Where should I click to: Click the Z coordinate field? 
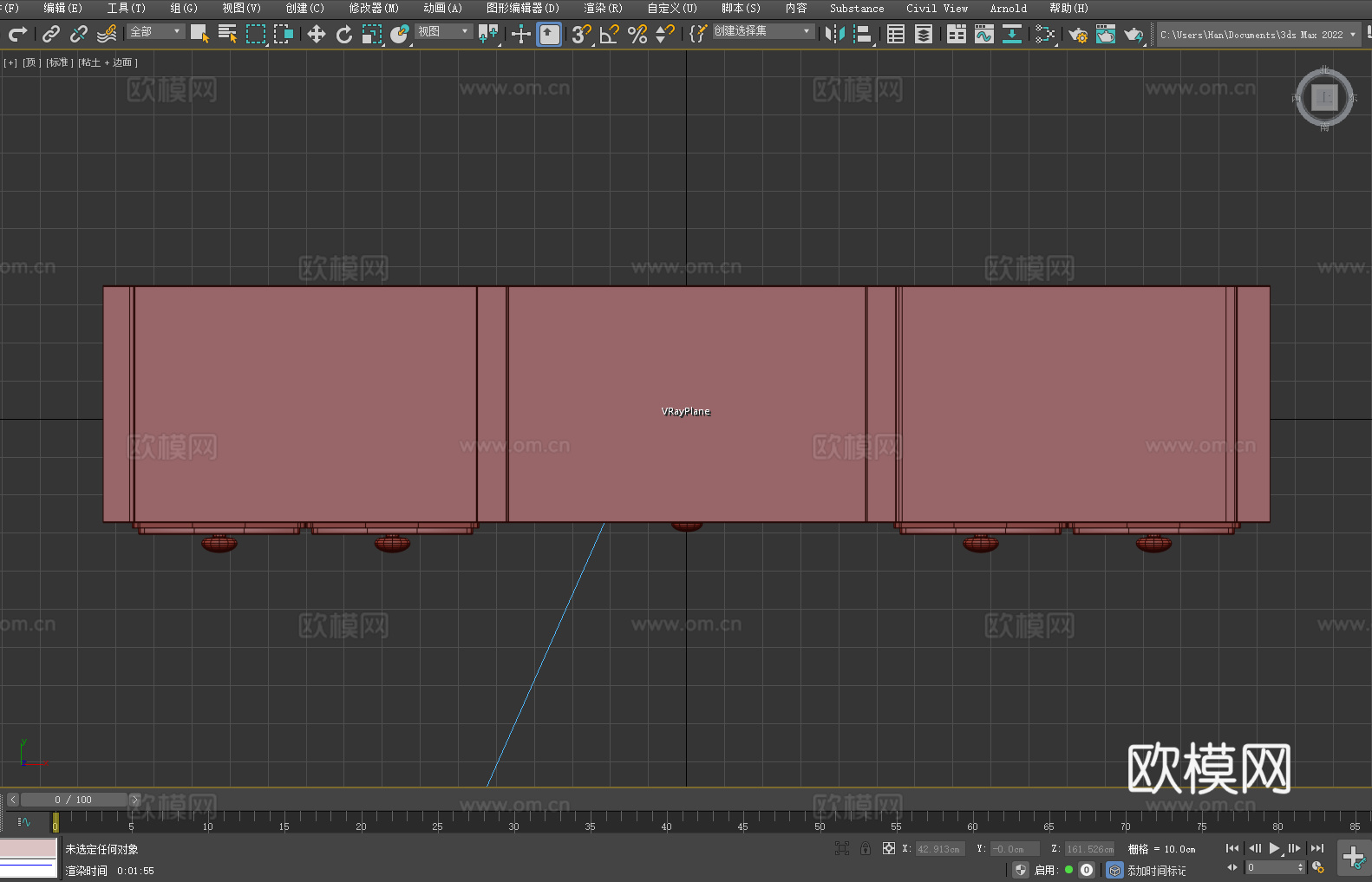pyautogui.click(x=1089, y=849)
